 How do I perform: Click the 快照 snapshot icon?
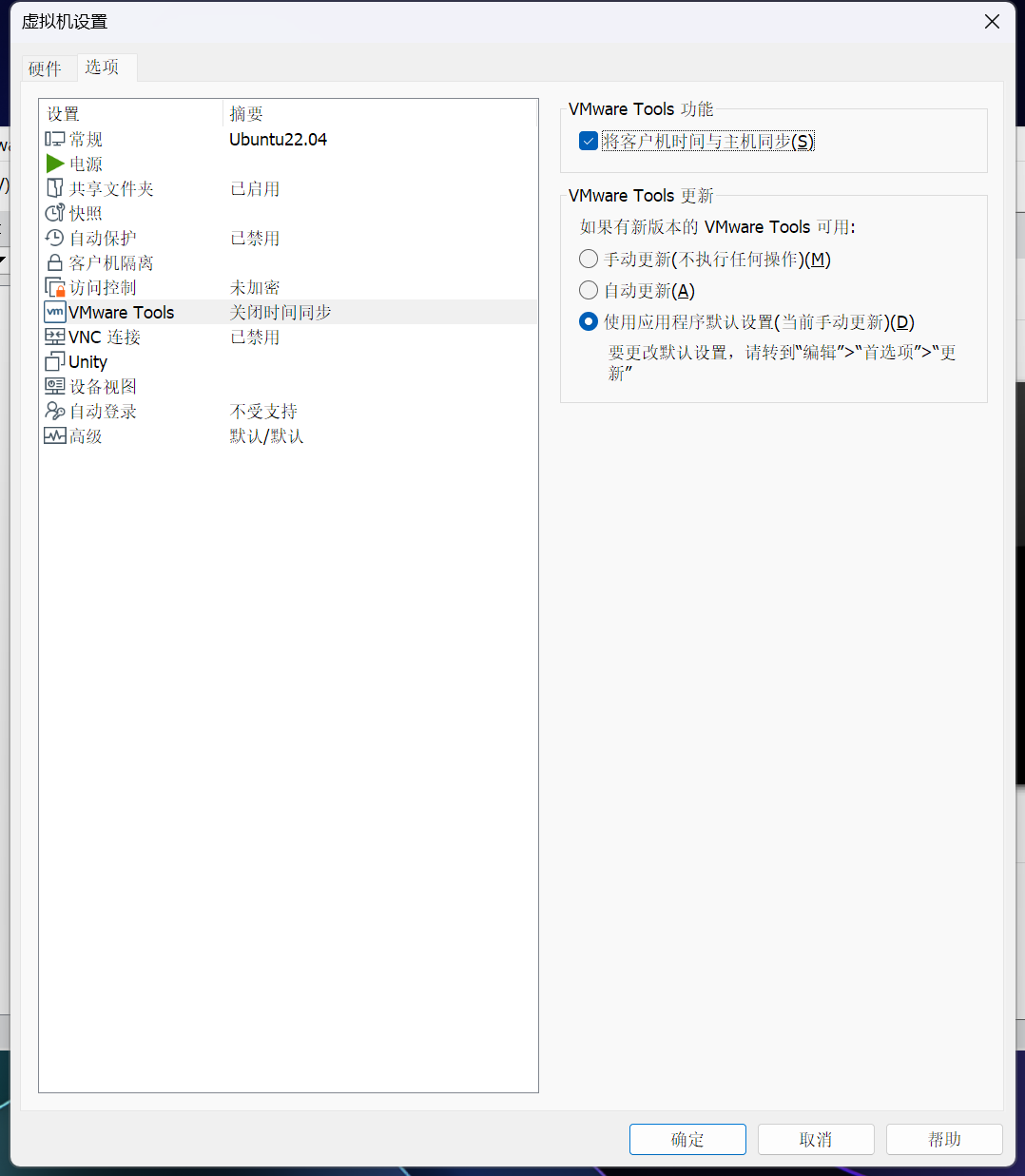(x=55, y=213)
